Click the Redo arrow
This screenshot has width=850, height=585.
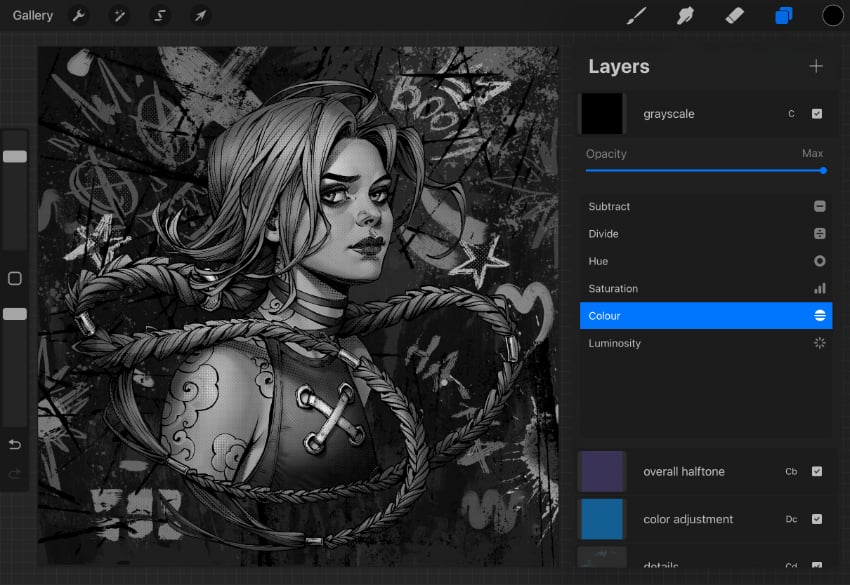[15, 474]
